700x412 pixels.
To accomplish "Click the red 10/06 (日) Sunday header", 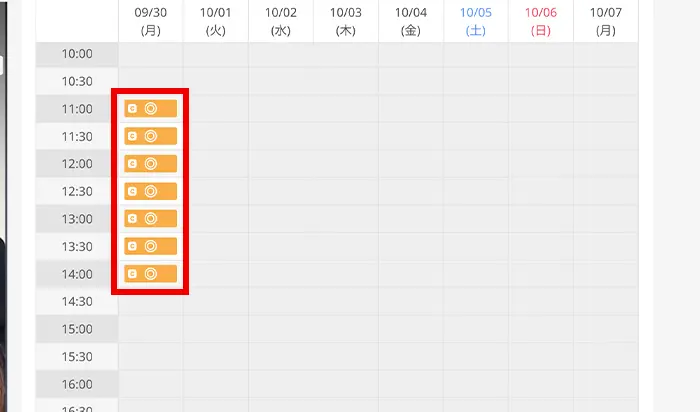I will 540,21.
